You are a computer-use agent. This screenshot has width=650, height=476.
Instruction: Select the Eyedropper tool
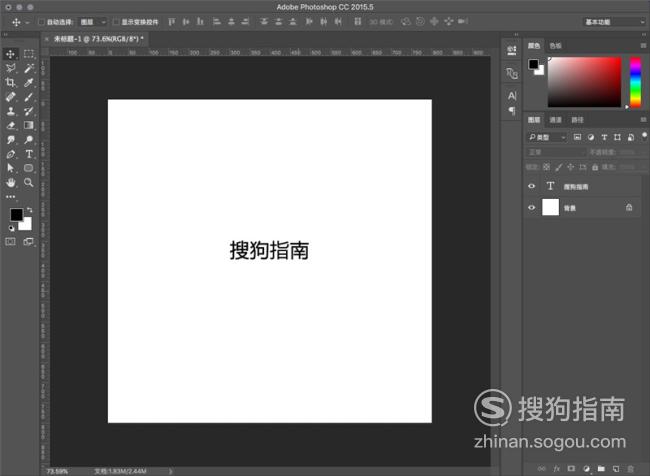29,83
